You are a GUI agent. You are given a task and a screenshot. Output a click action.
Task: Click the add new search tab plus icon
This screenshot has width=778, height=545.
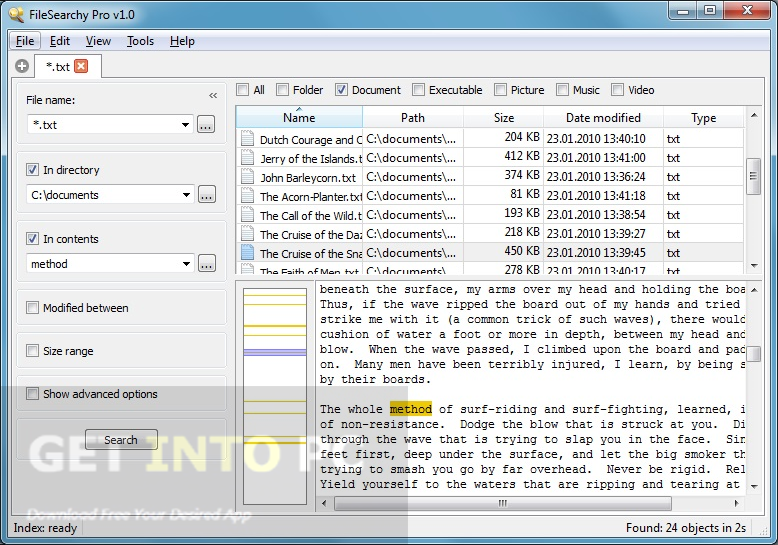(x=22, y=66)
